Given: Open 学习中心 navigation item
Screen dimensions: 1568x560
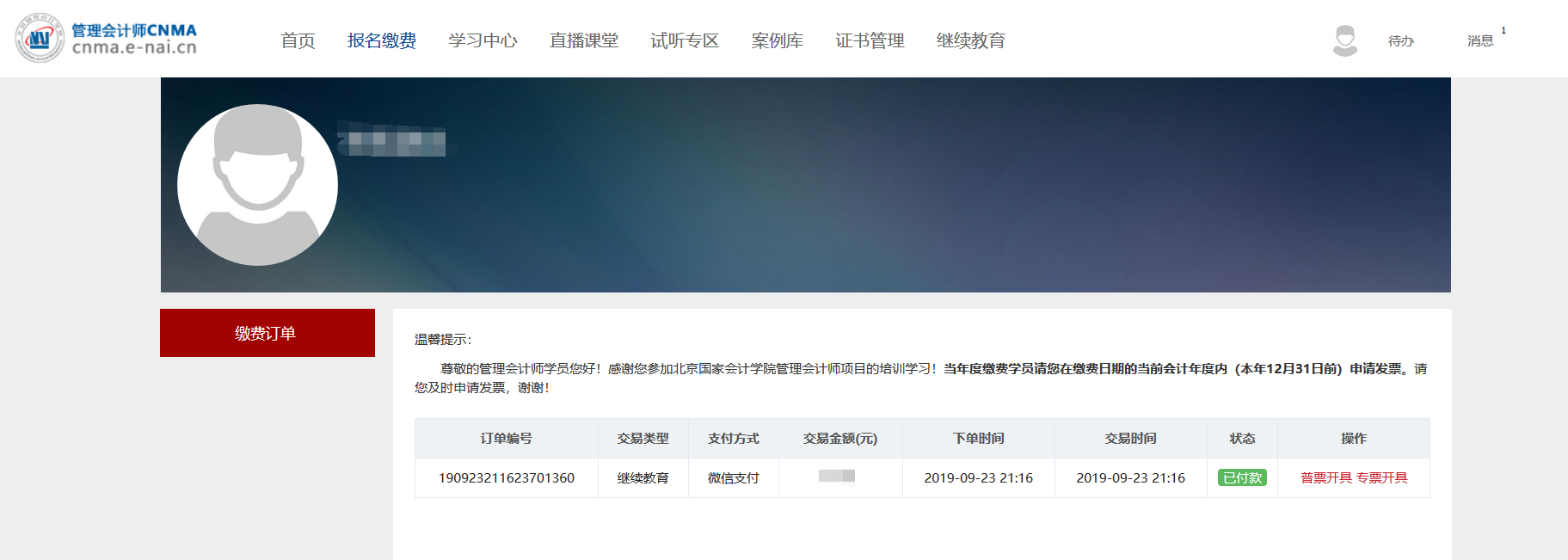Looking at the screenshot, I should [x=483, y=40].
